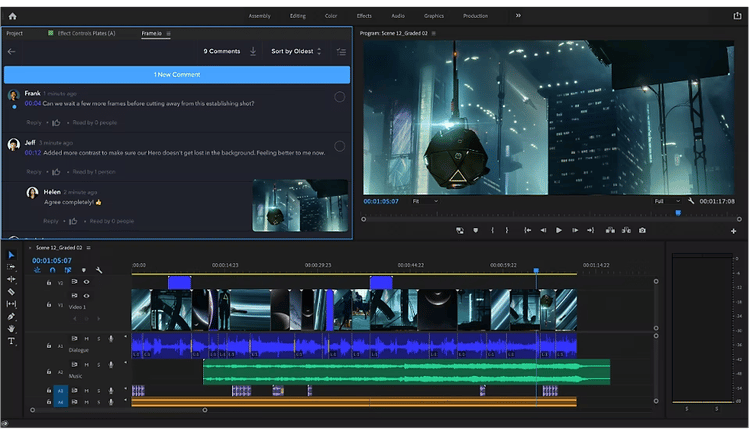Viewport: 750px width, 430px height.
Task: Click the timeline horizontal zoom scrollbar
Action: click(x=119, y=410)
